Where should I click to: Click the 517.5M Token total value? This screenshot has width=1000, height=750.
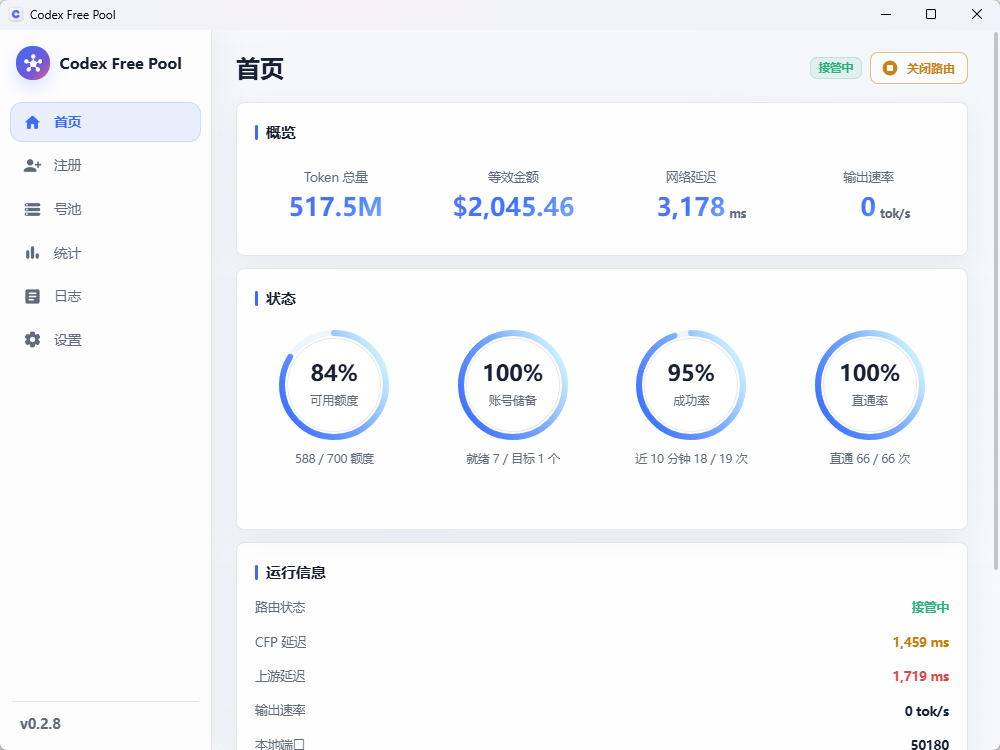tap(335, 207)
